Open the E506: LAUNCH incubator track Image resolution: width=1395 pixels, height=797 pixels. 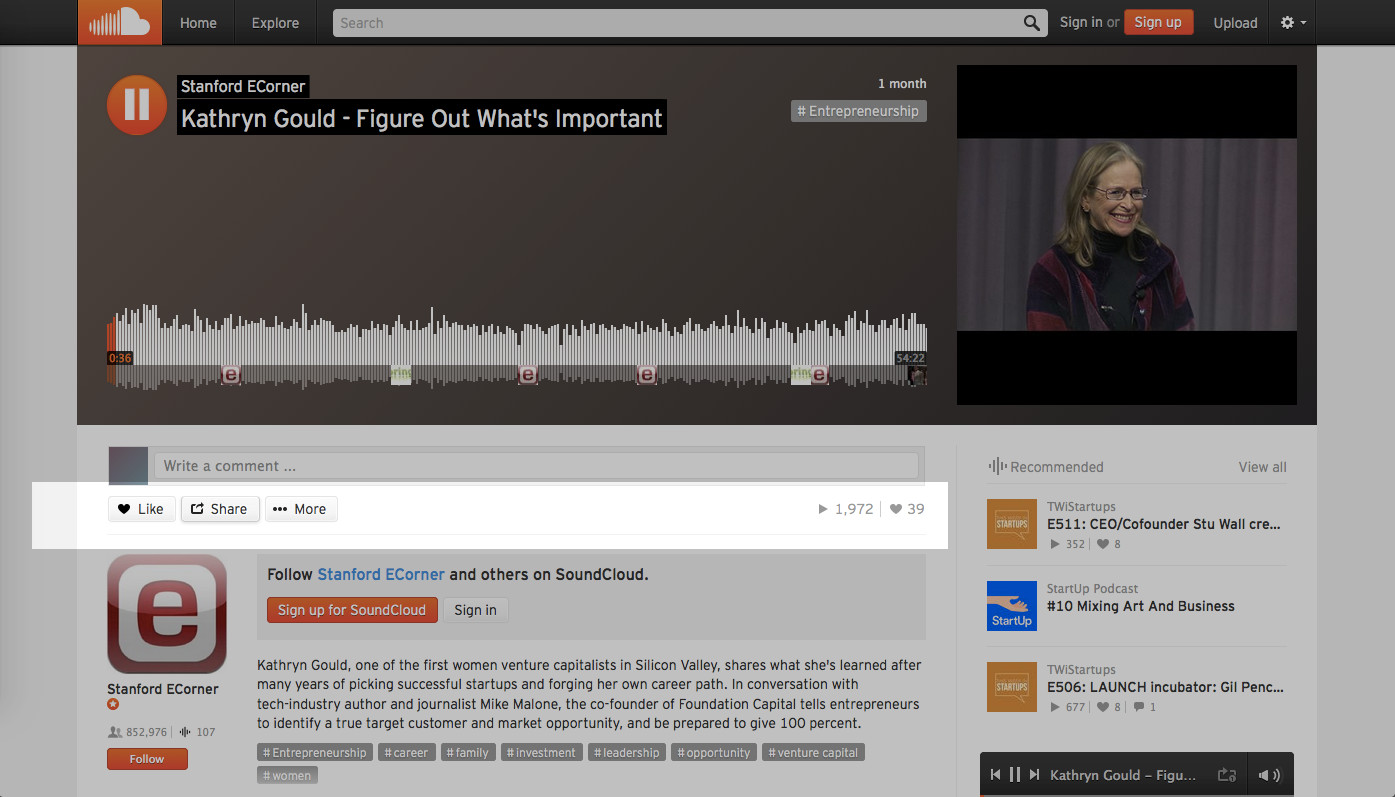1166,688
